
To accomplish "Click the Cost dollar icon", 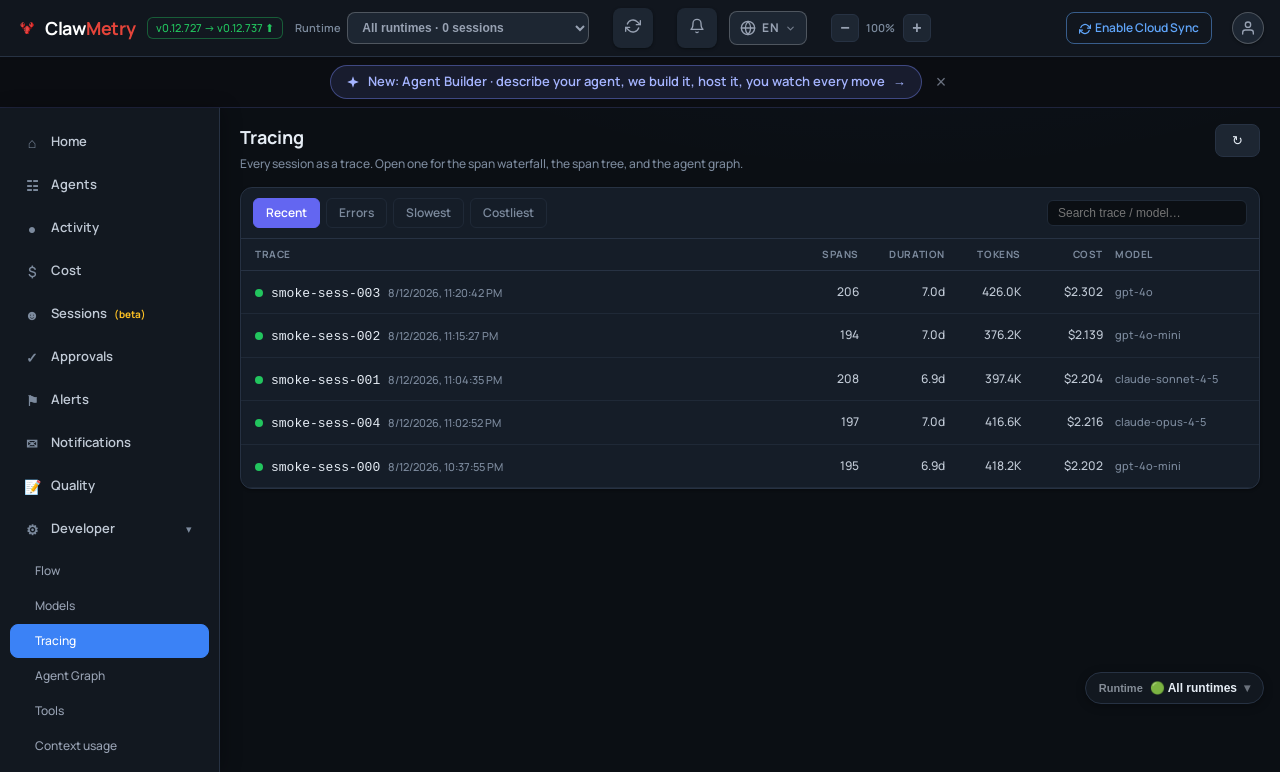I will tap(32, 272).
